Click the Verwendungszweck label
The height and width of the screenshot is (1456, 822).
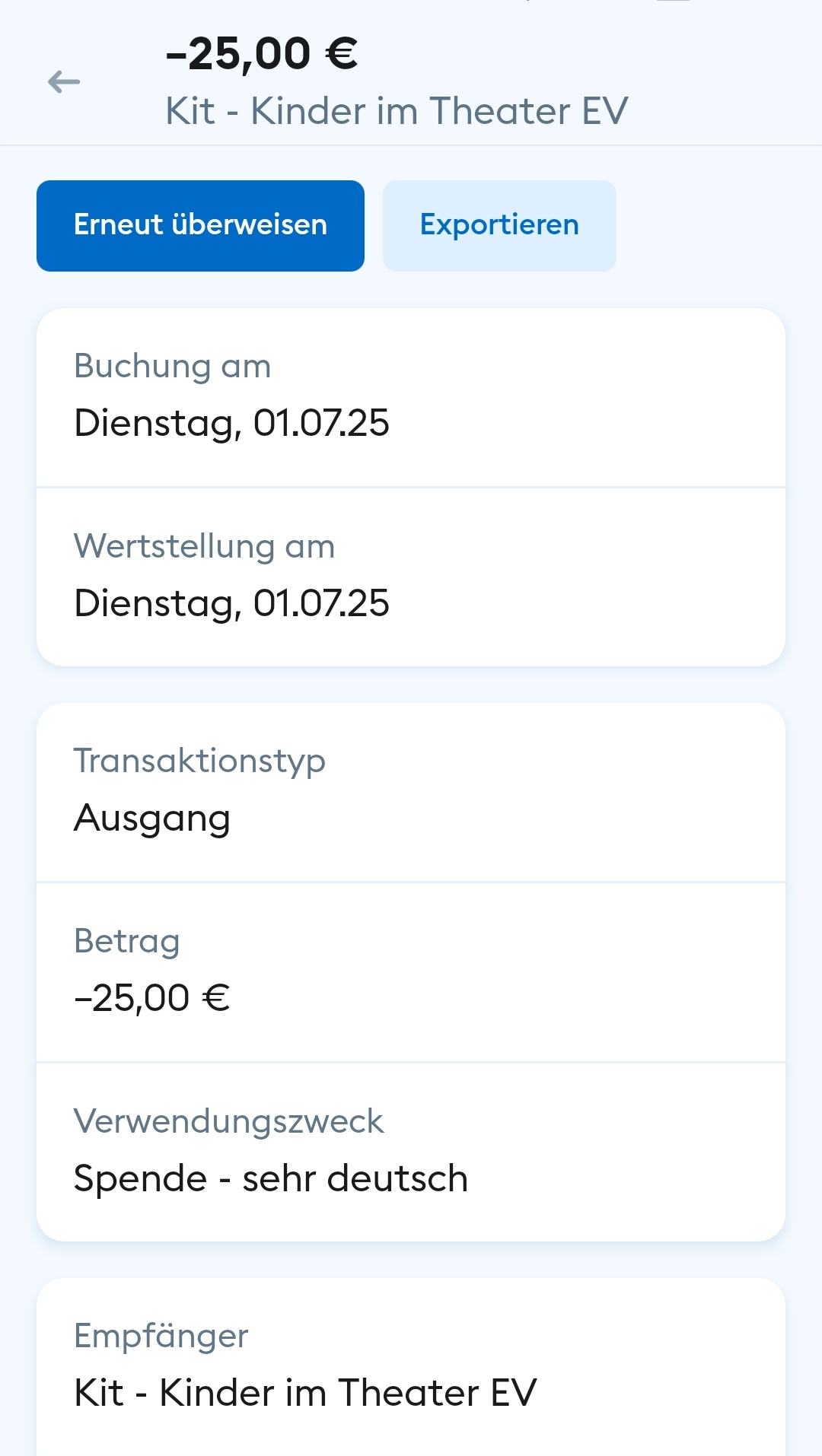click(228, 1121)
